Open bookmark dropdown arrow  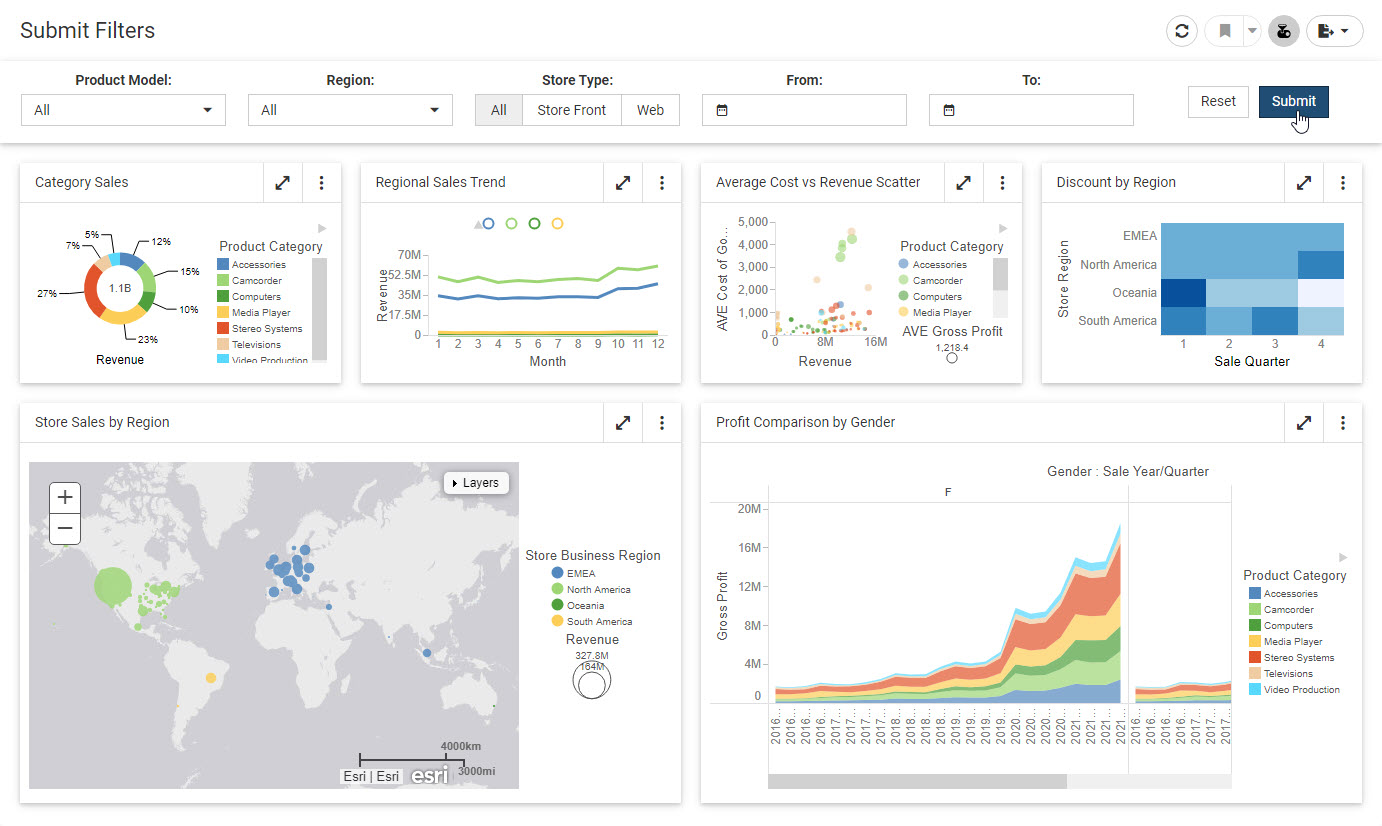[1252, 31]
